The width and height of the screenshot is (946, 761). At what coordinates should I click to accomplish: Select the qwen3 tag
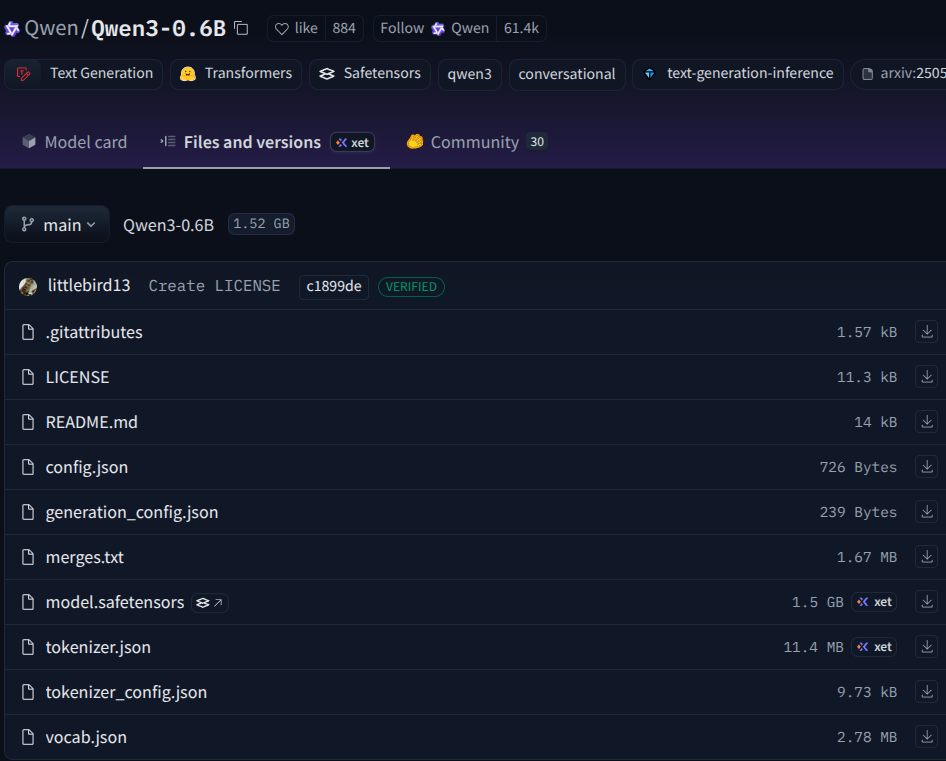(x=469, y=74)
